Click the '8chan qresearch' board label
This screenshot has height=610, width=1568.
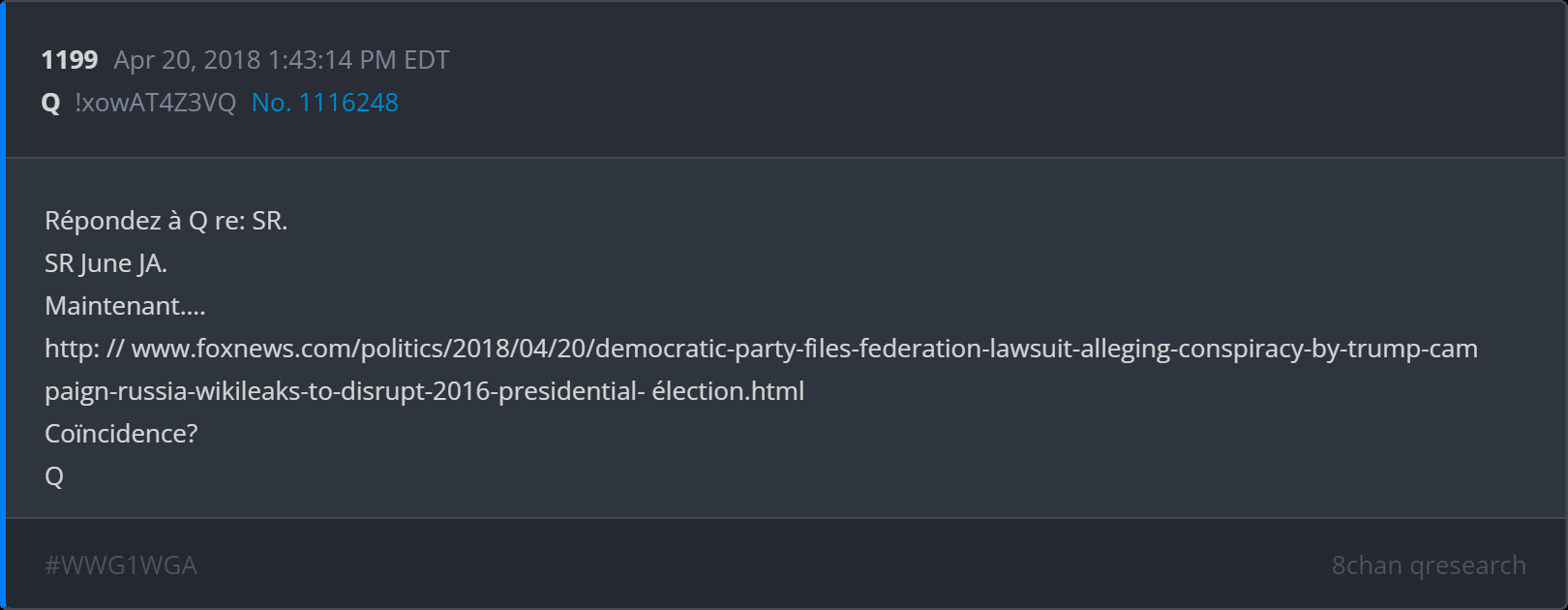click(x=1428, y=565)
